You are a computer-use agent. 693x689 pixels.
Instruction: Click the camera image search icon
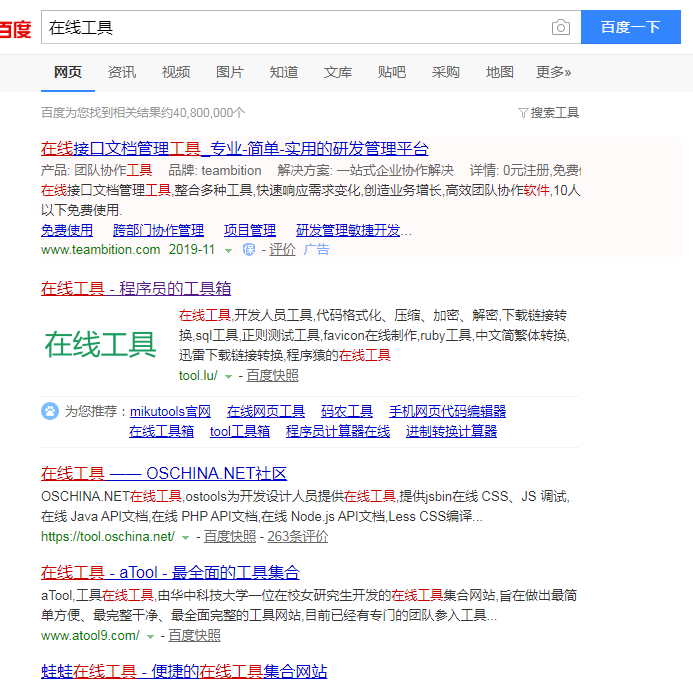[560, 27]
